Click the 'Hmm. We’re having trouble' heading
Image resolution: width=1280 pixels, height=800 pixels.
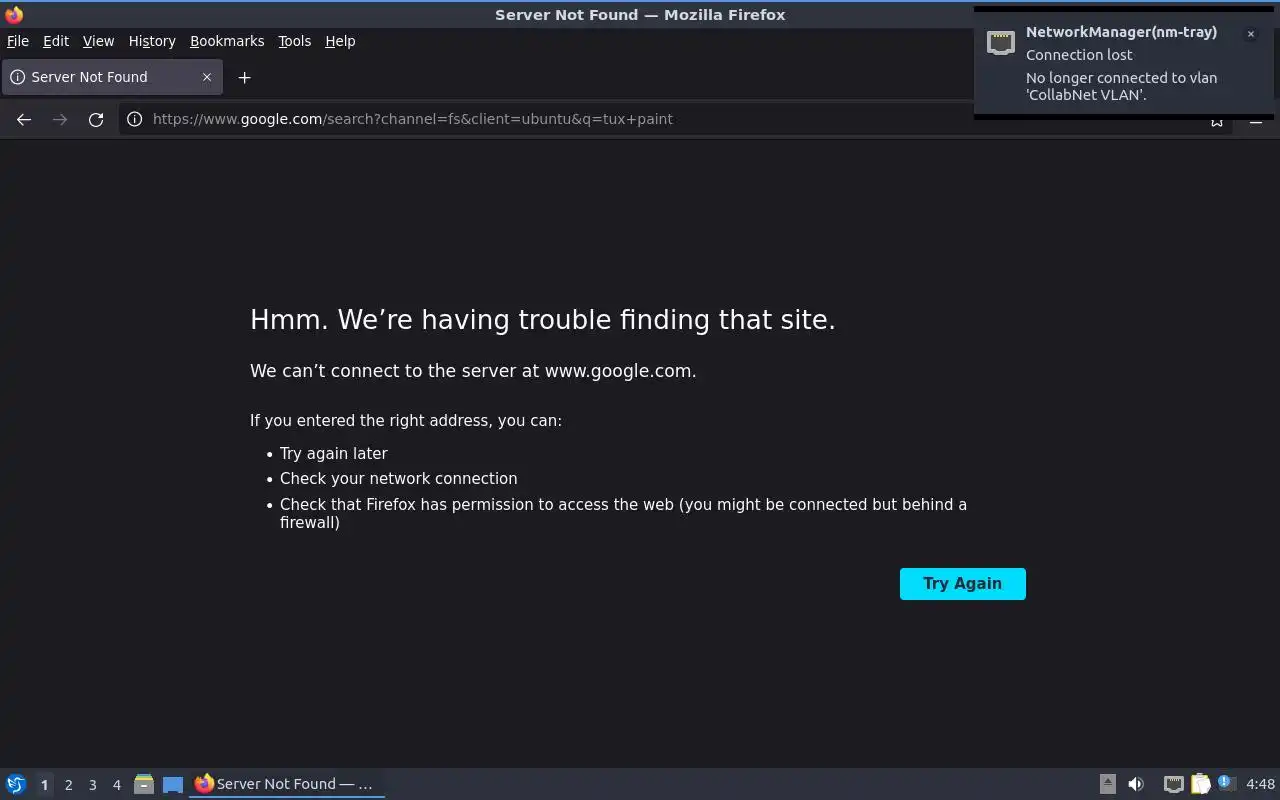tap(542, 320)
